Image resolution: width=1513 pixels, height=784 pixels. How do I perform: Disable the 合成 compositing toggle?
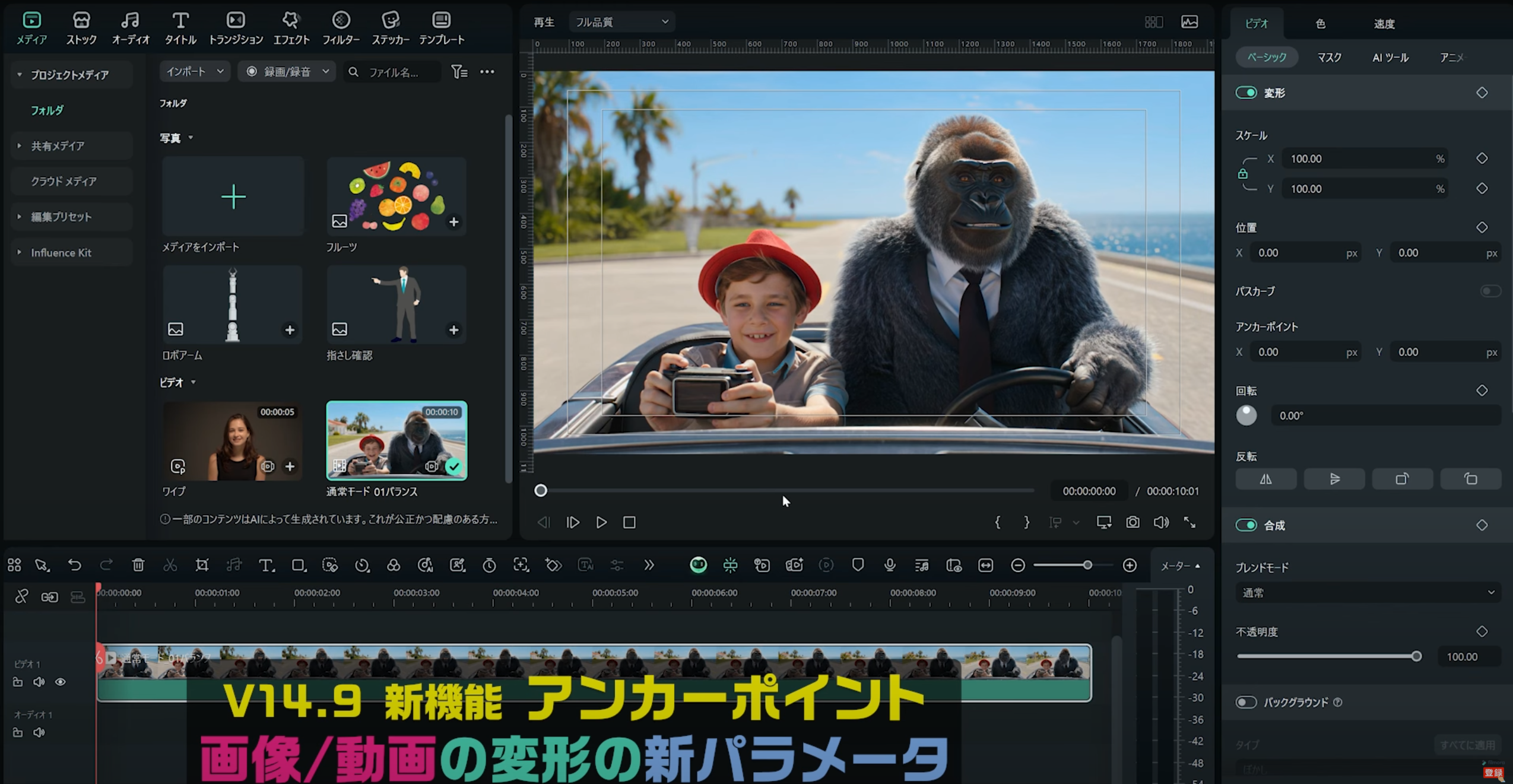click(x=1246, y=525)
